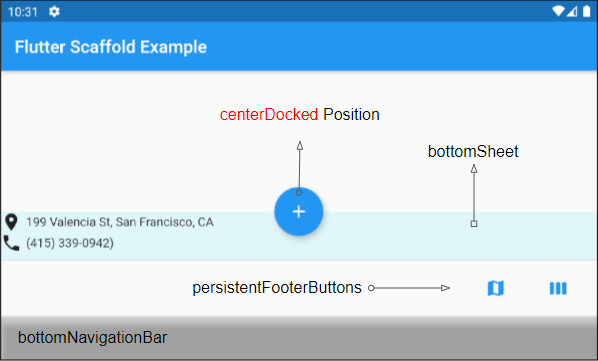Tap the cellular signal icon
This screenshot has width=598, height=361.
point(572,12)
